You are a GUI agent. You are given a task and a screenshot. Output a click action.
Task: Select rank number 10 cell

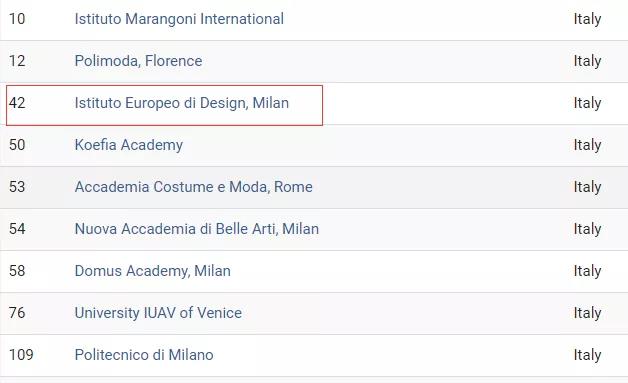click(17, 19)
